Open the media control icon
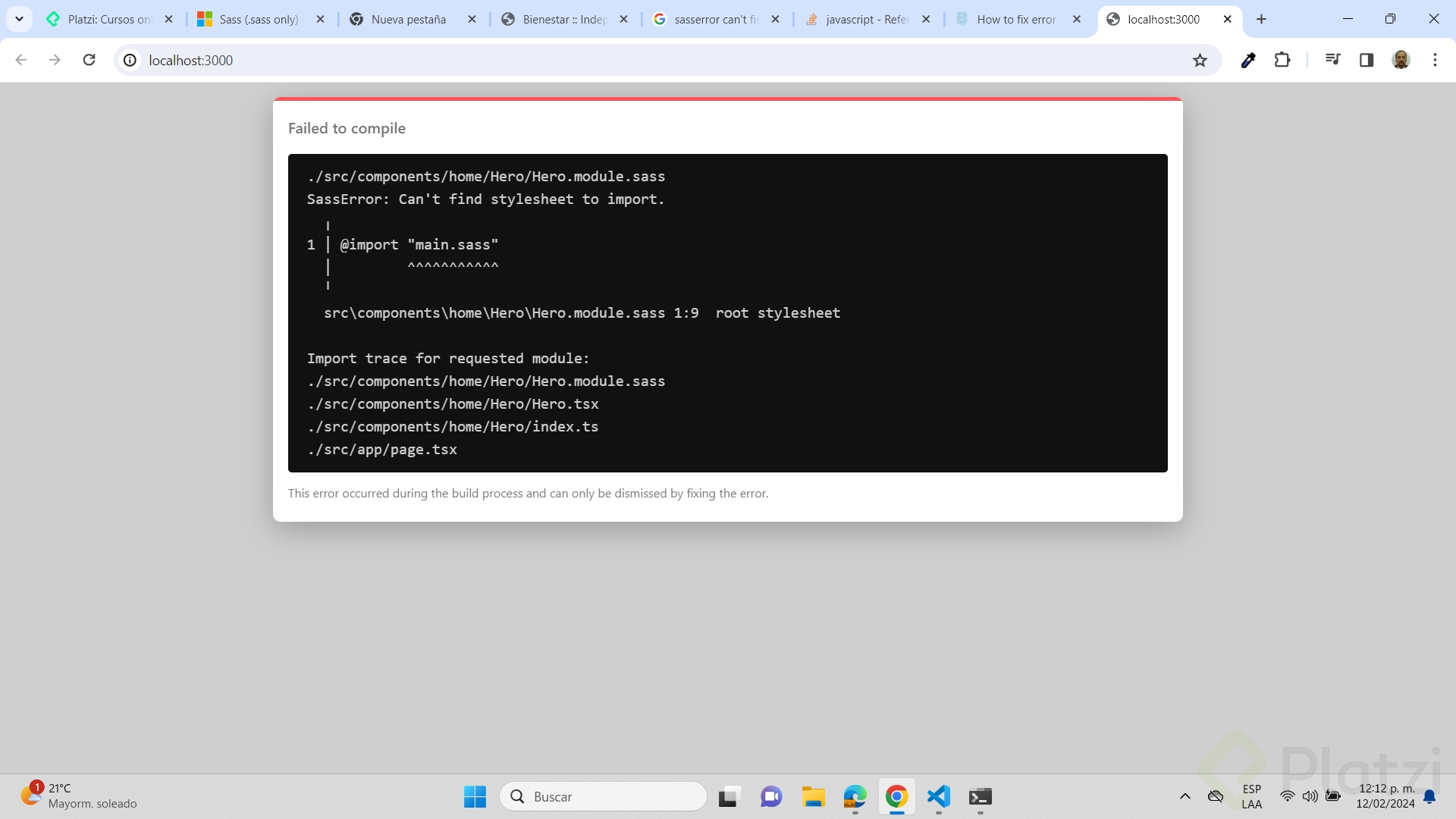 (1332, 60)
